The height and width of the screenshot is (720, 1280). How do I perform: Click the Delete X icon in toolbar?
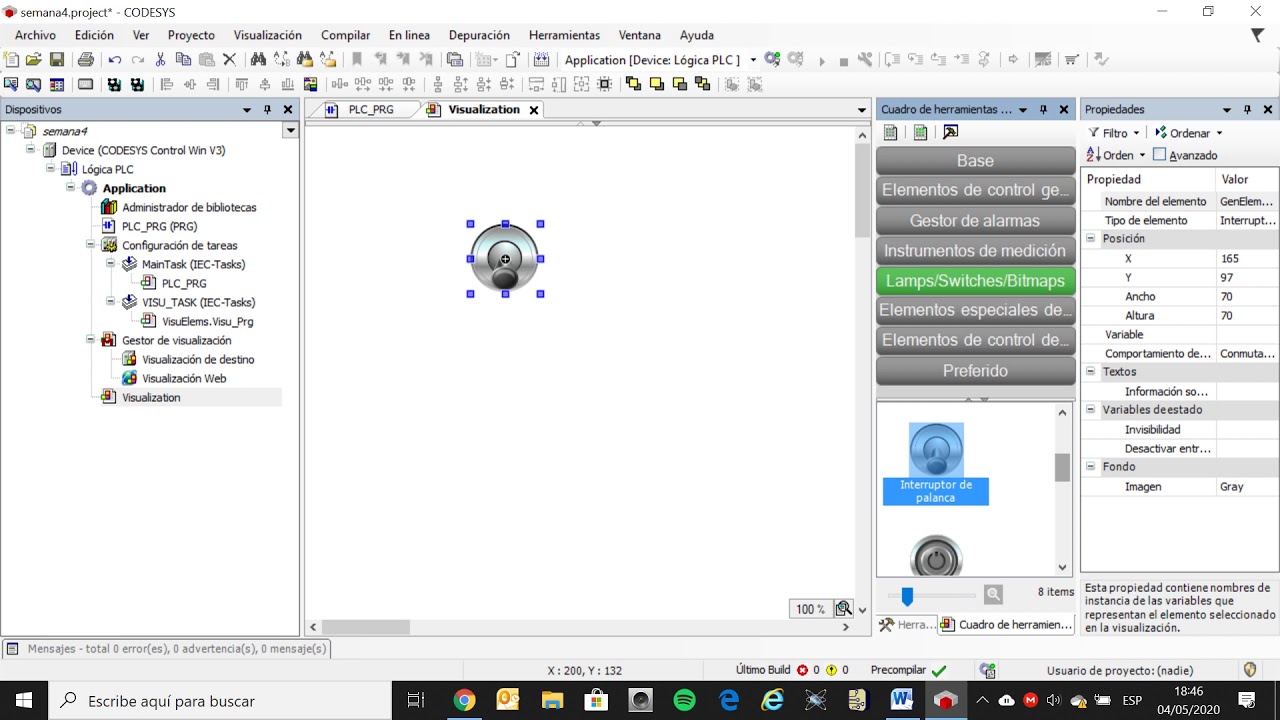click(x=229, y=60)
